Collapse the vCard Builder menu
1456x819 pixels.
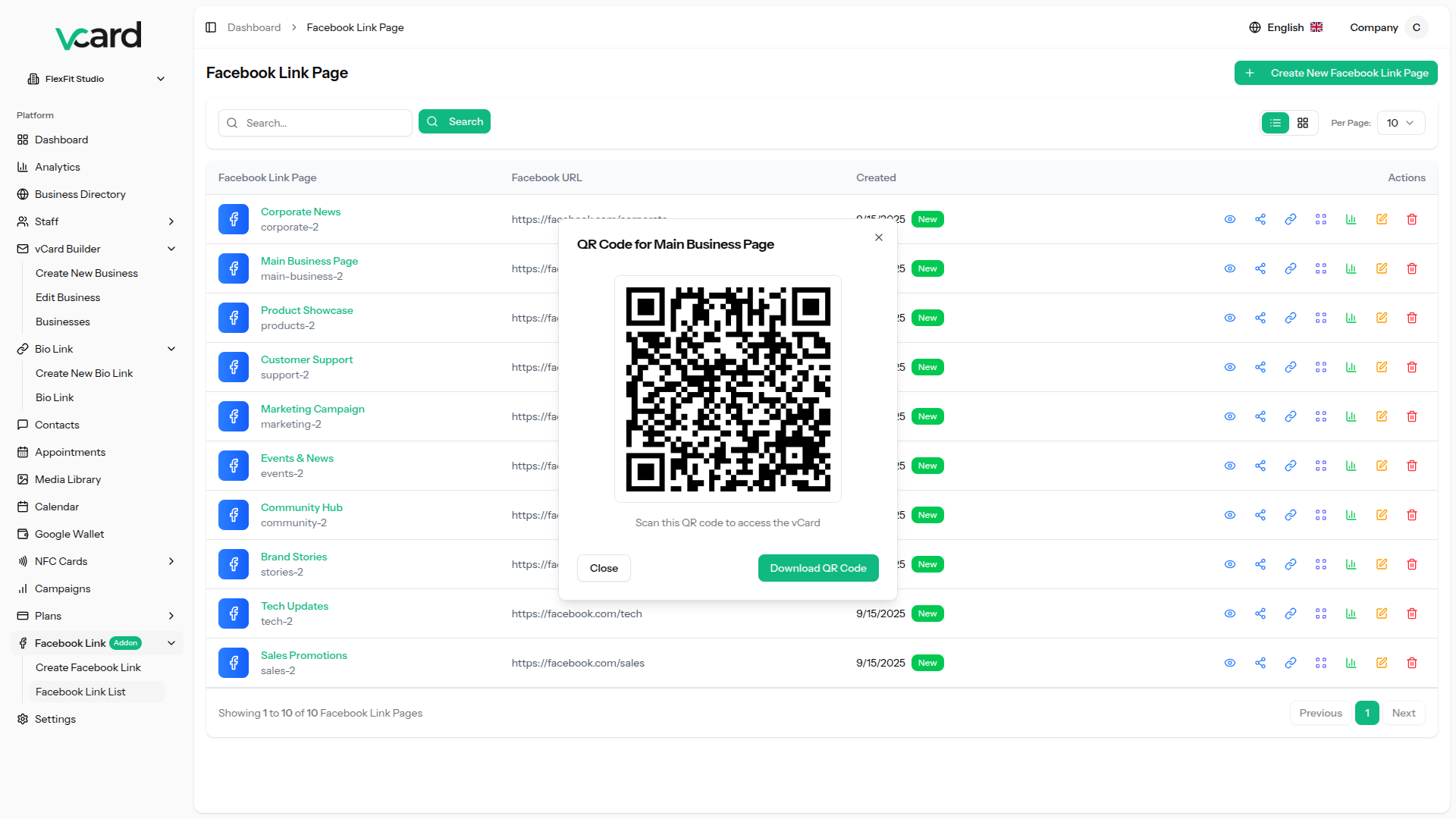pos(96,249)
